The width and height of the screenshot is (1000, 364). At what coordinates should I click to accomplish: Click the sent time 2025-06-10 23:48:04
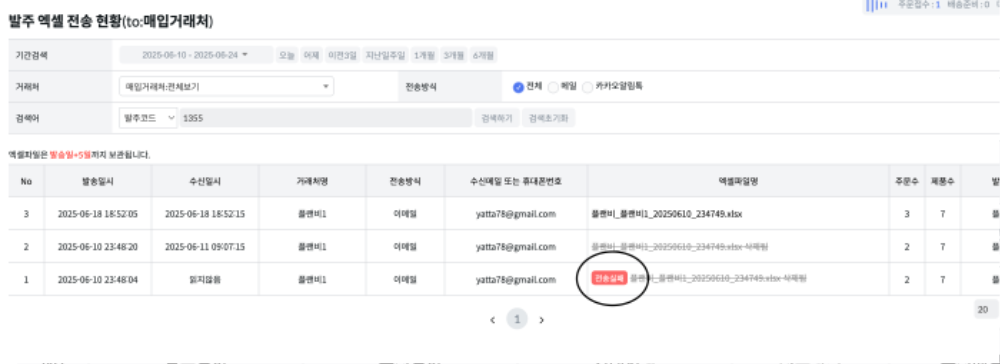tap(98, 279)
